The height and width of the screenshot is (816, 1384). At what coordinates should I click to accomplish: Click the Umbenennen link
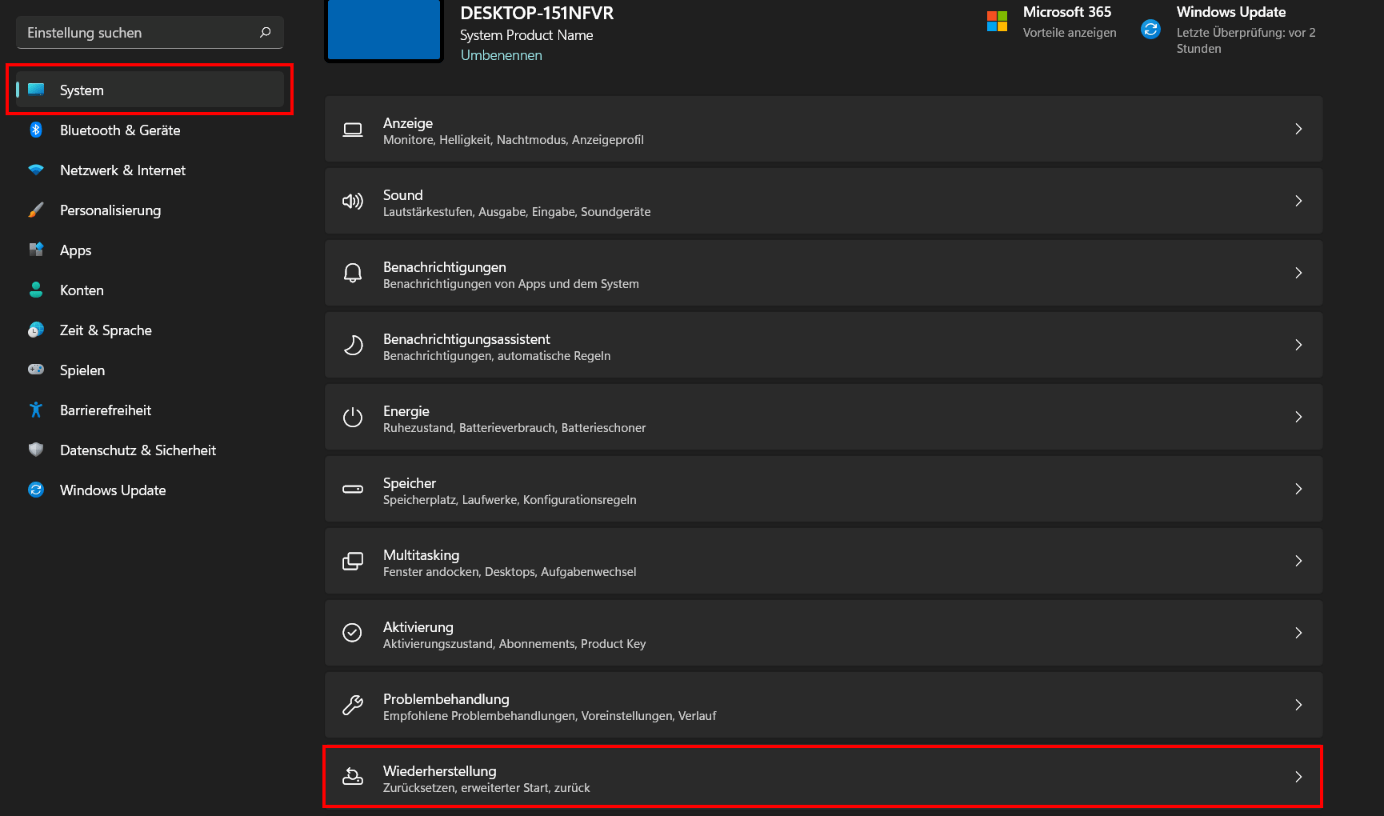[501, 55]
